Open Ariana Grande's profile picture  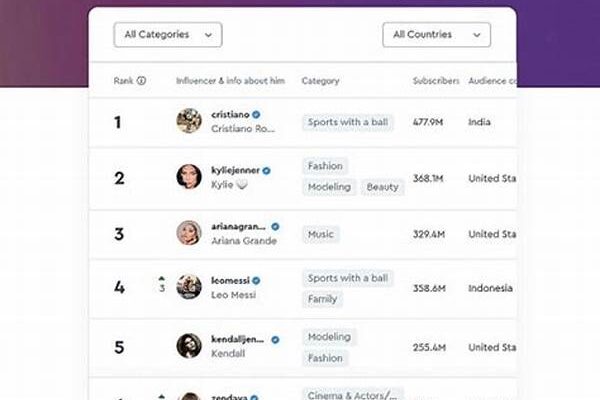tap(189, 233)
